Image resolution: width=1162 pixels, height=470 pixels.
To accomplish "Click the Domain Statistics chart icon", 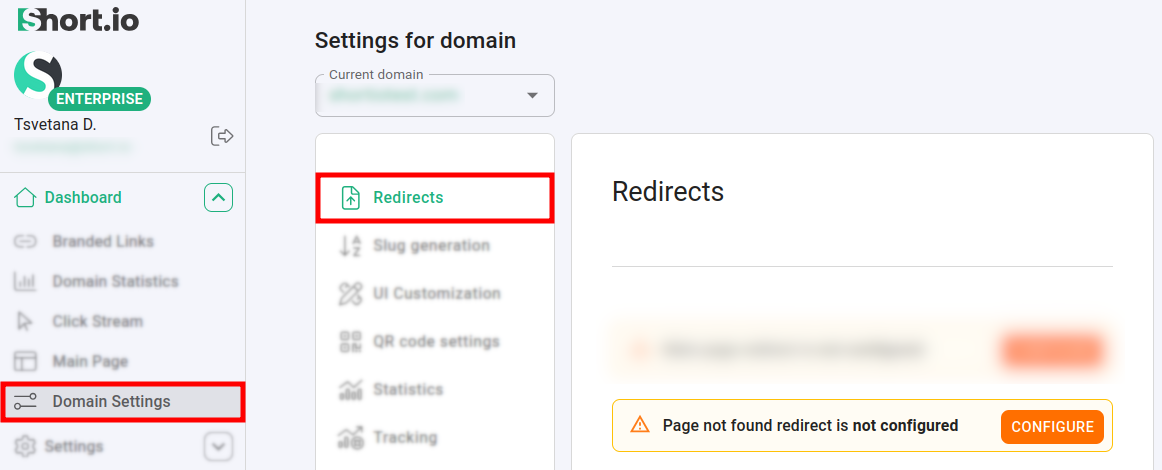I will (x=25, y=282).
